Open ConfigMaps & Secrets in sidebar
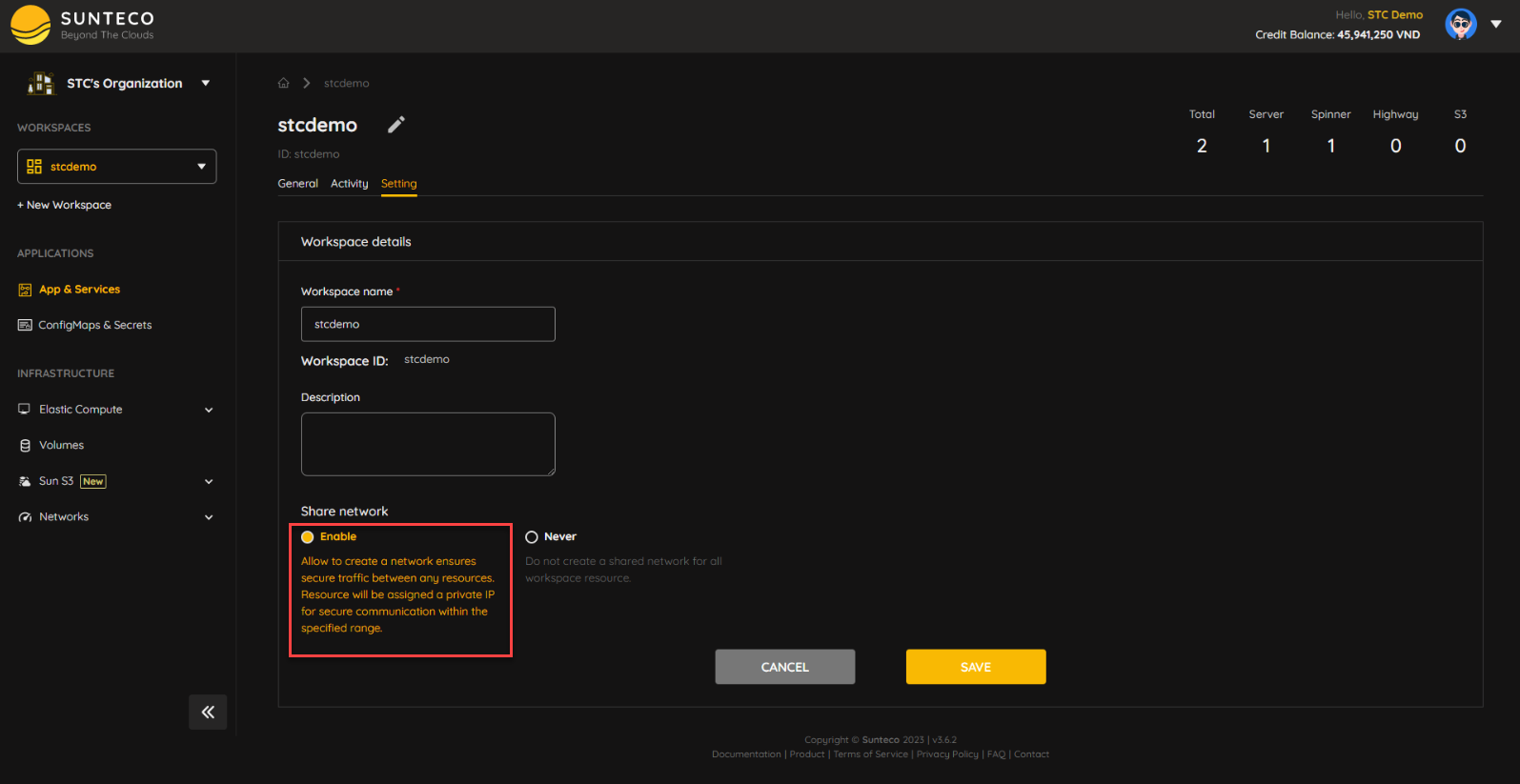 [x=95, y=325]
